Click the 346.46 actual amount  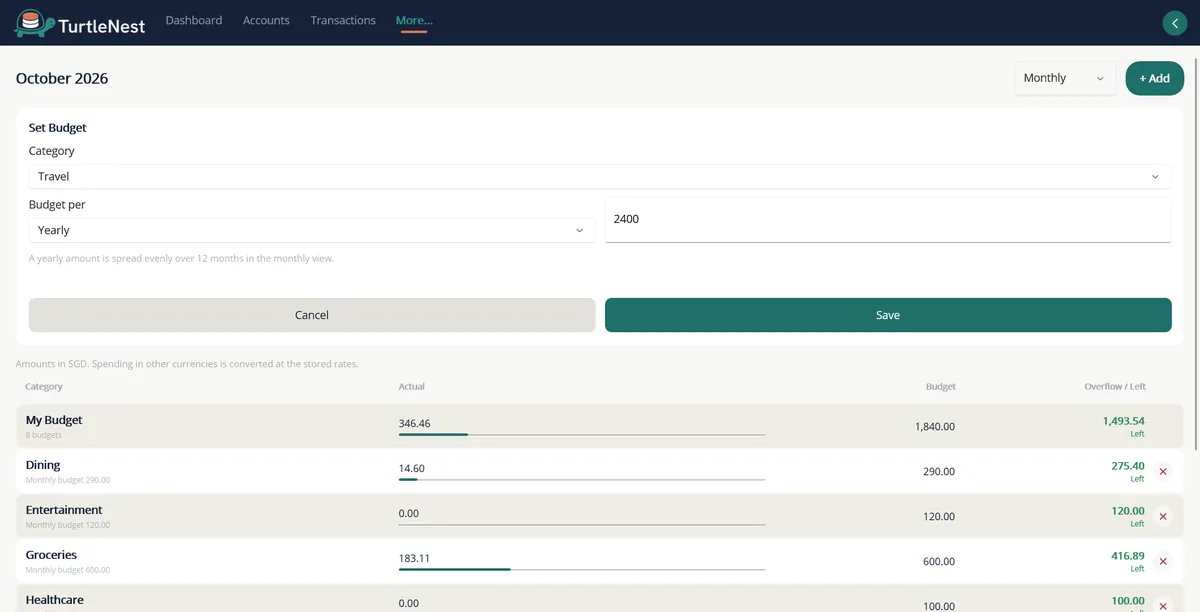tap(415, 424)
